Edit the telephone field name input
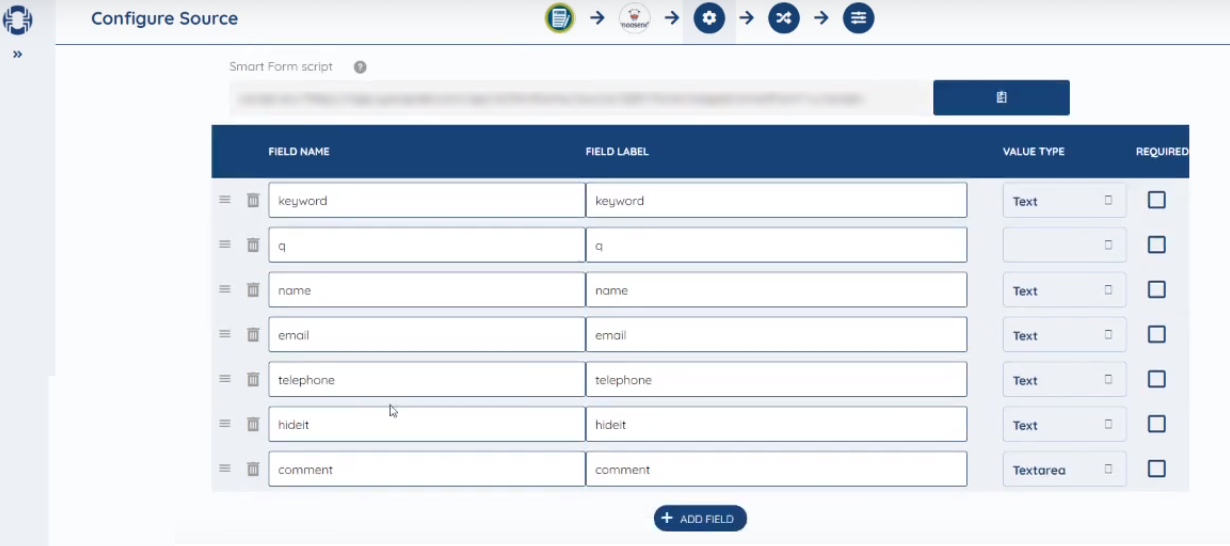1230x546 pixels. click(427, 379)
